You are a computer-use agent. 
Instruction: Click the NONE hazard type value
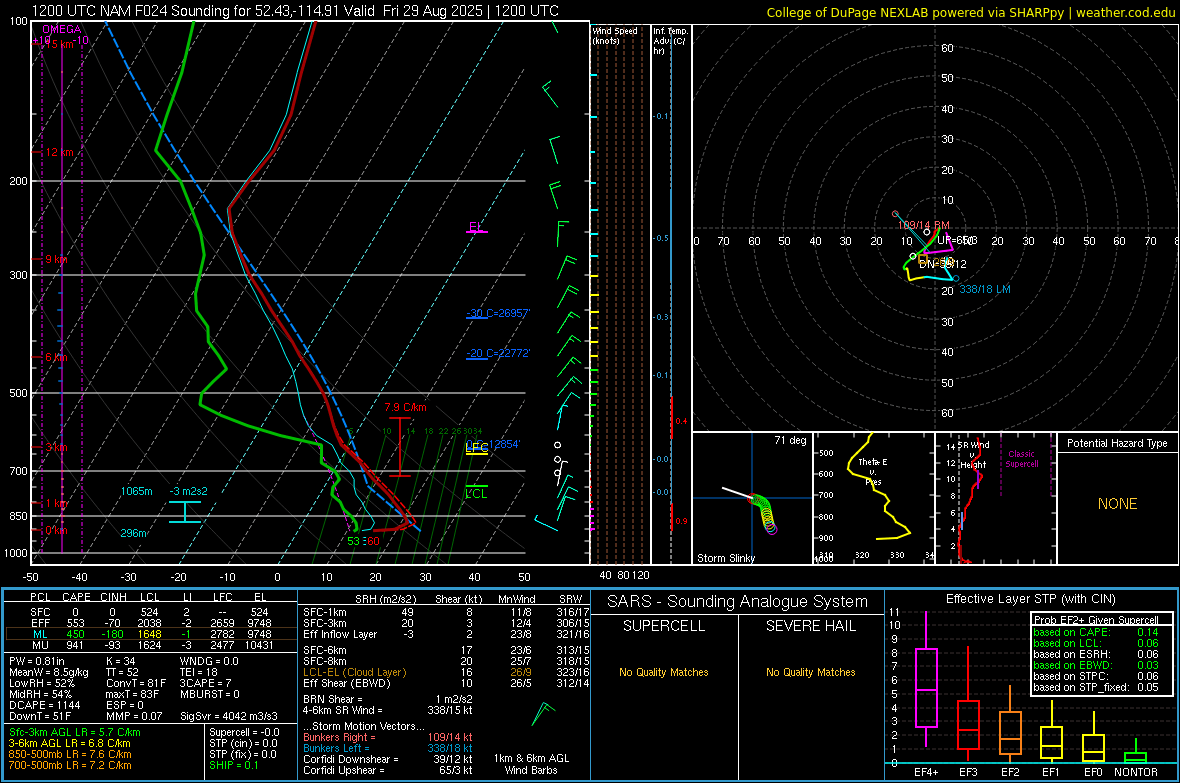pyautogui.click(x=1118, y=504)
